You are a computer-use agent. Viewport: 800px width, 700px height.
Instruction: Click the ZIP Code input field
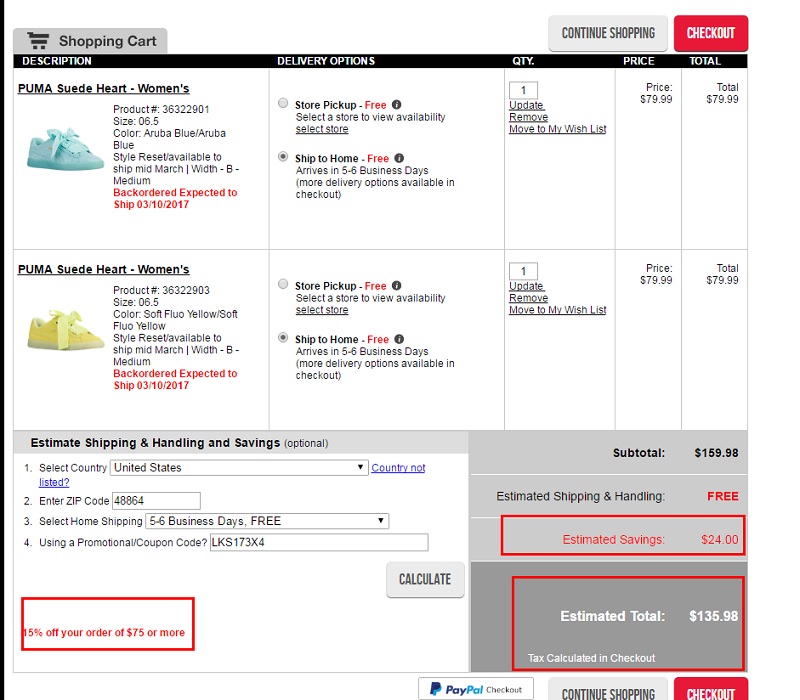pyautogui.click(x=156, y=501)
